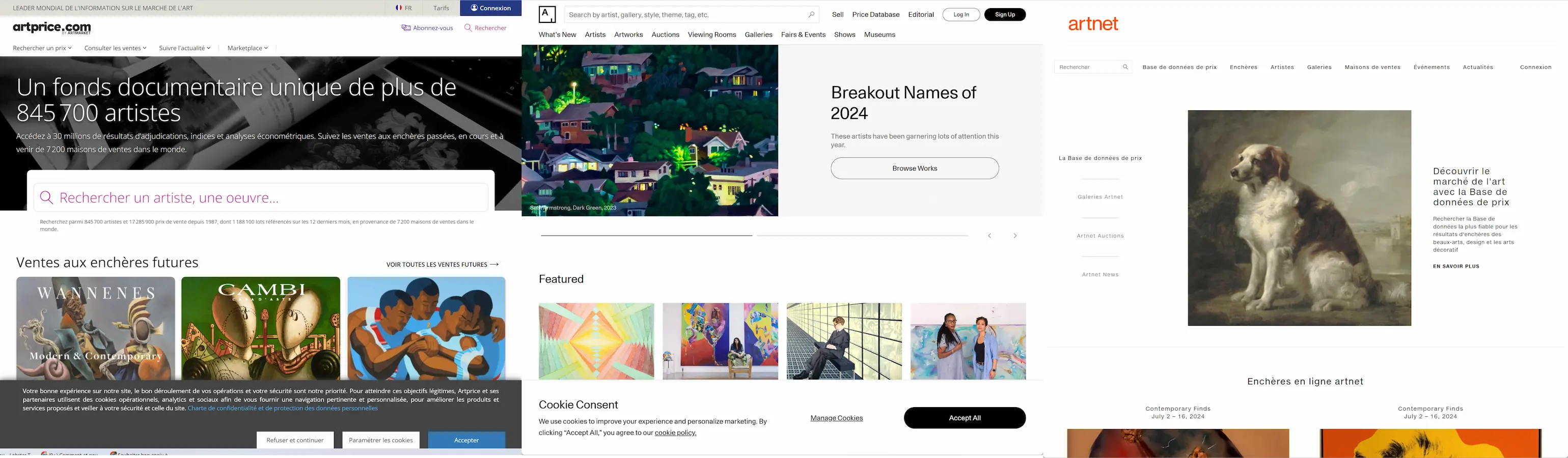Click the artnet orange logo

(1093, 24)
